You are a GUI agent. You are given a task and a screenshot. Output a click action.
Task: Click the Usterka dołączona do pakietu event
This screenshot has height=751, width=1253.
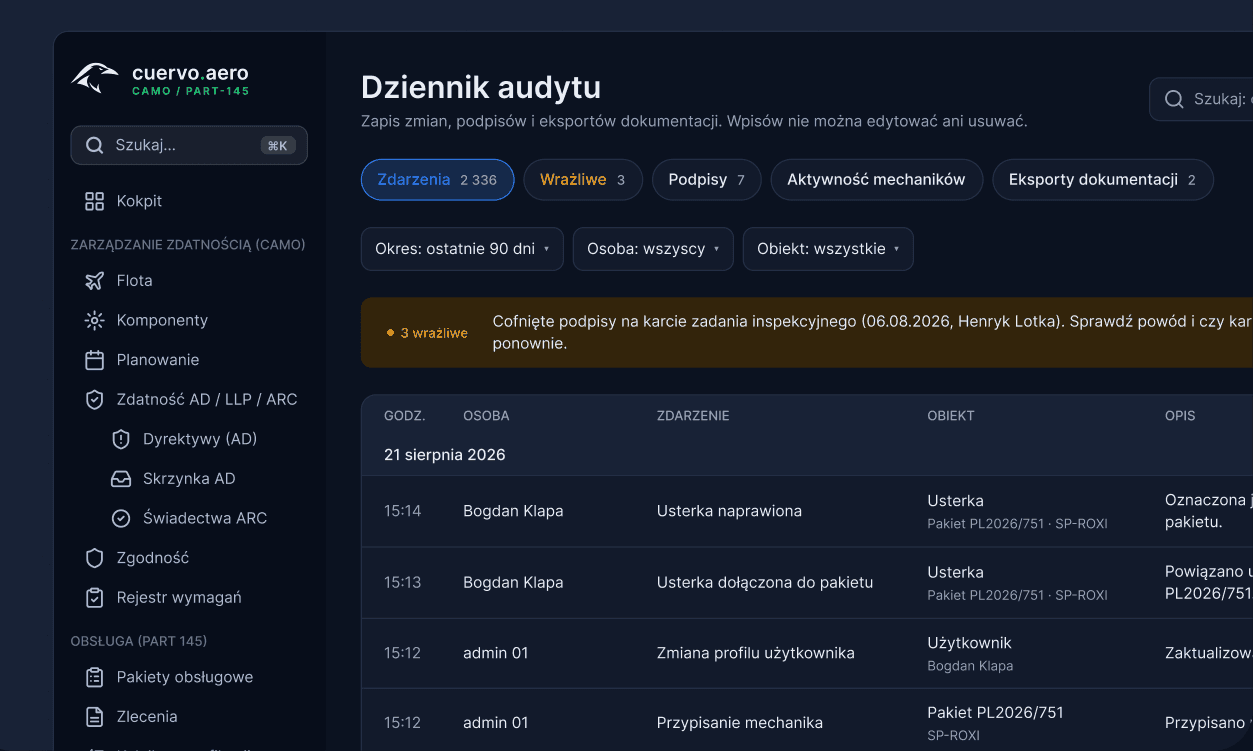(765, 582)
